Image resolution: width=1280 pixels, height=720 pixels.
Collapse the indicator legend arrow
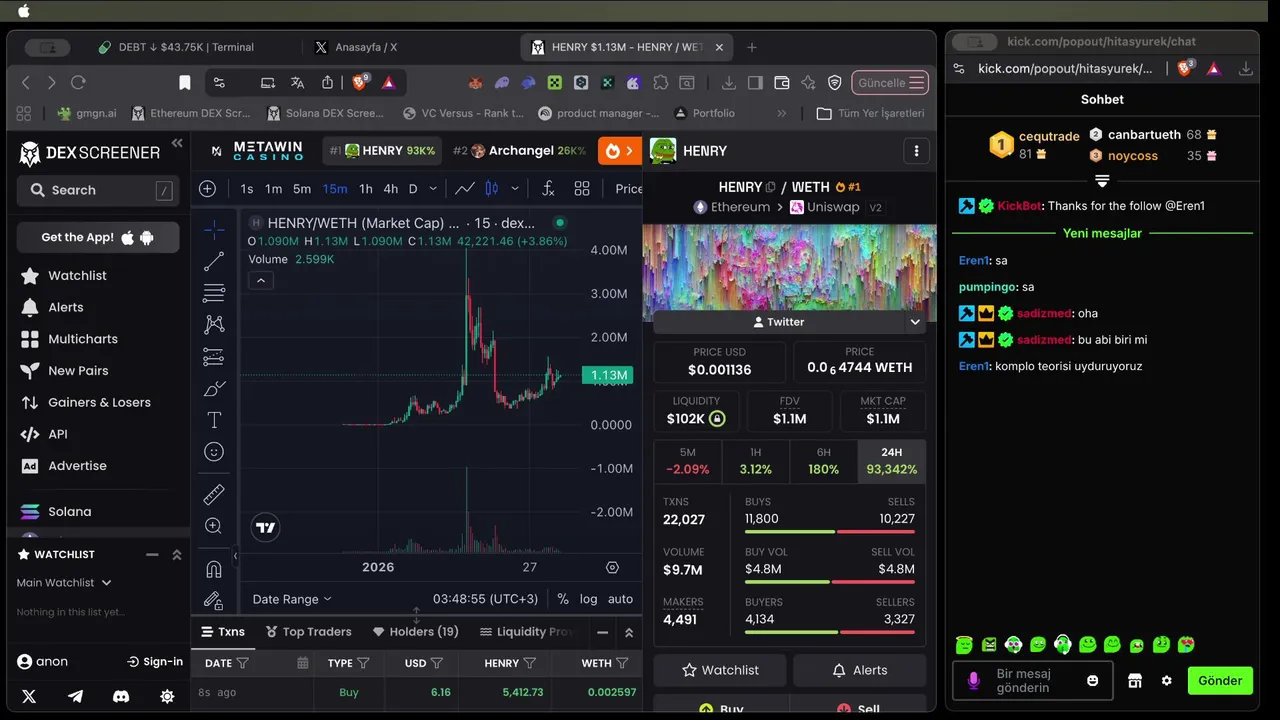(x=261, y=281)
